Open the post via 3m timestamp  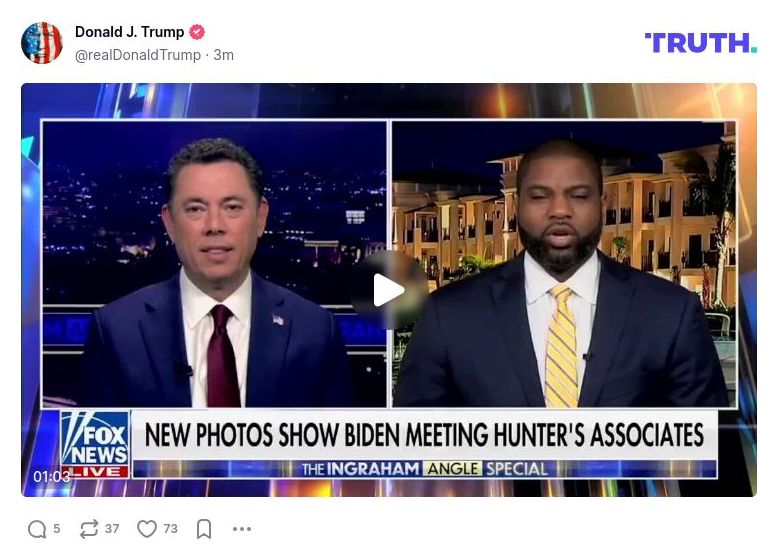click(224, 55)
